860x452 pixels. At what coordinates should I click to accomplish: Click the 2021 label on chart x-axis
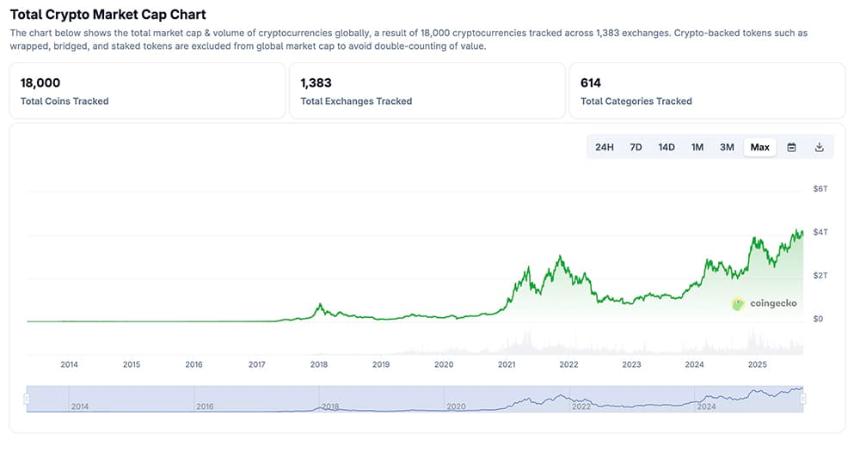pyautogui.click(x=506, y=365)
